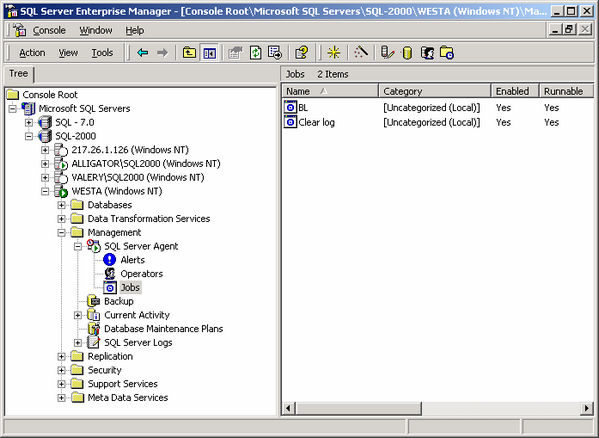Image resolution: width=599 pixels, height=438 pixels.
Task: Click the Refresh toolbar icon
Action: [255, 52]
